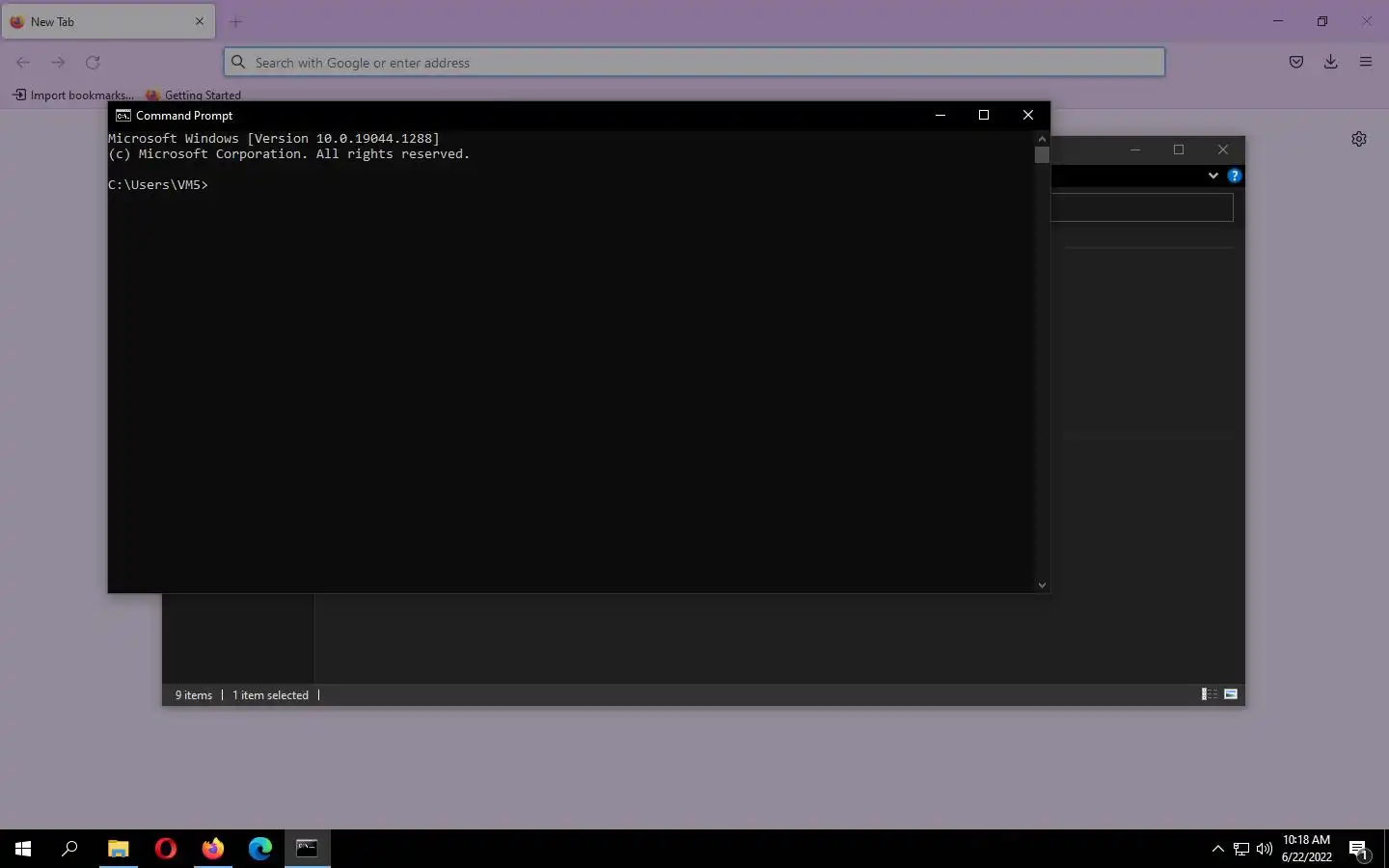
Task: Focus the Firefox address bar
Action: [694, 63]
